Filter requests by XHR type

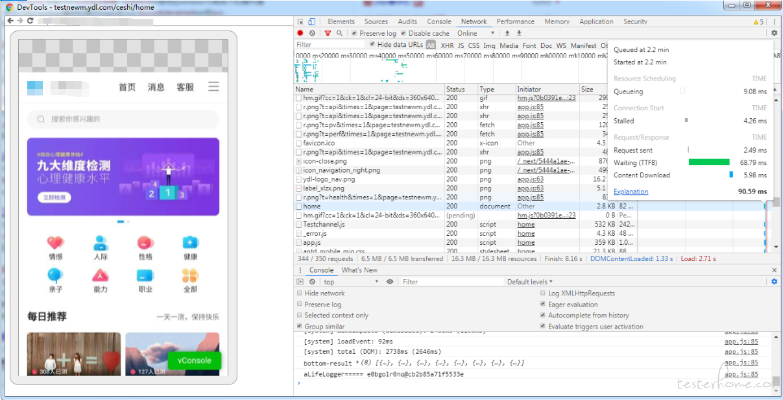pyautogui.click(x=447, y=45)
